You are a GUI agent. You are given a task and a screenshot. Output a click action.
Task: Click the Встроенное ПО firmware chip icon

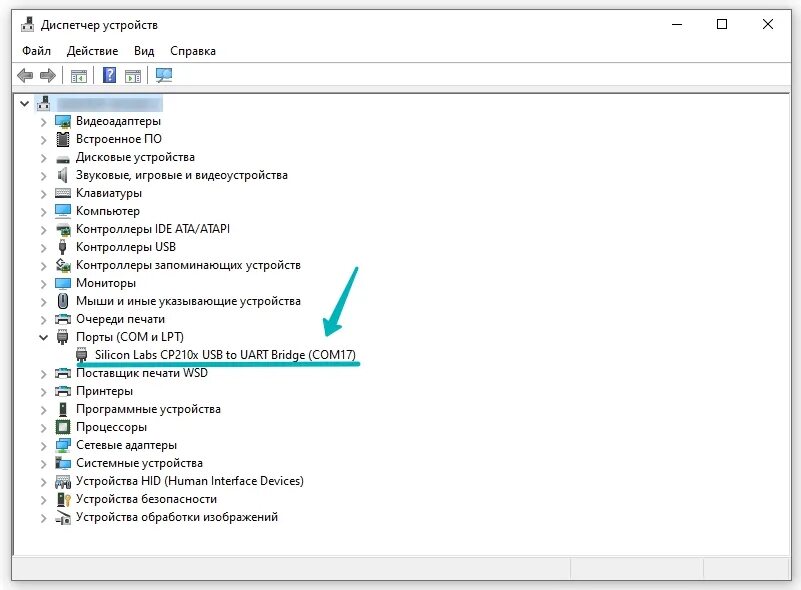[x=63, y=139]
